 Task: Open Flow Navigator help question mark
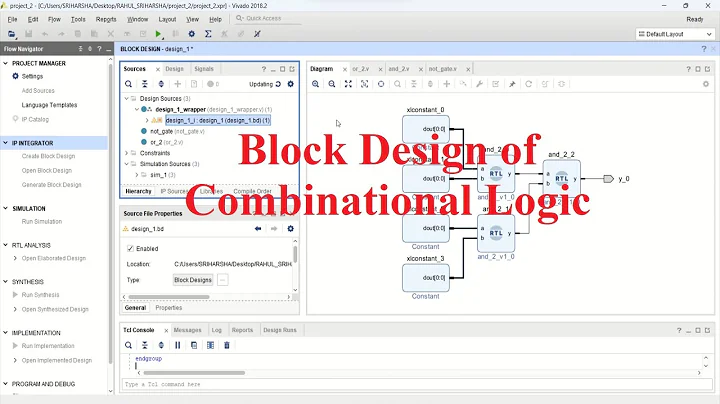click(x=99, y=49)
